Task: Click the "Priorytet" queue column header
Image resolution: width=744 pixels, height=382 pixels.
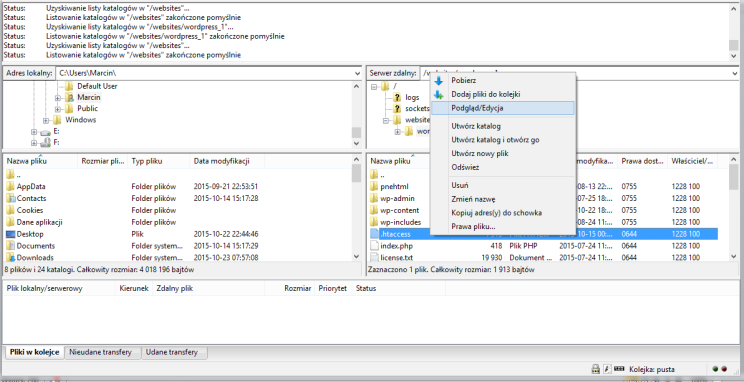Action: pos(333,289)
